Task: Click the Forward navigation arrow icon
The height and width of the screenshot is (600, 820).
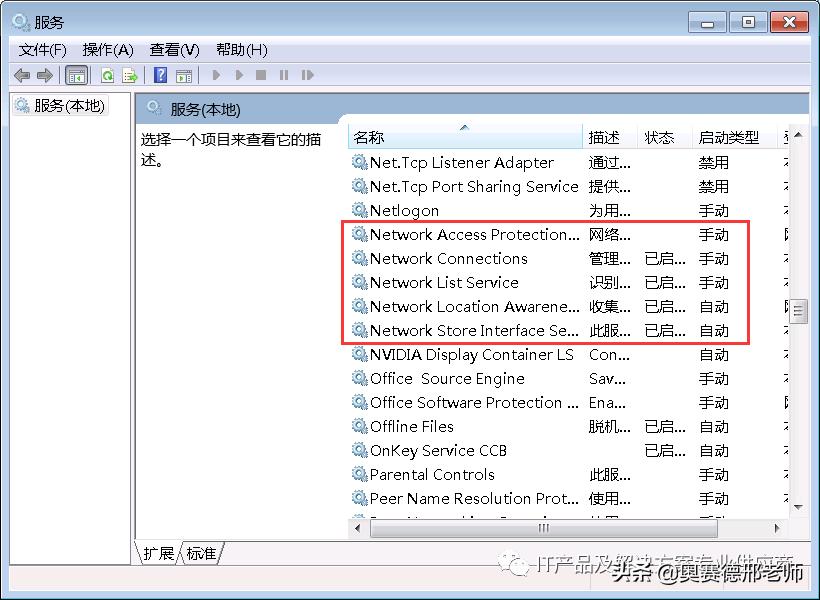Action: click(45, 75)
